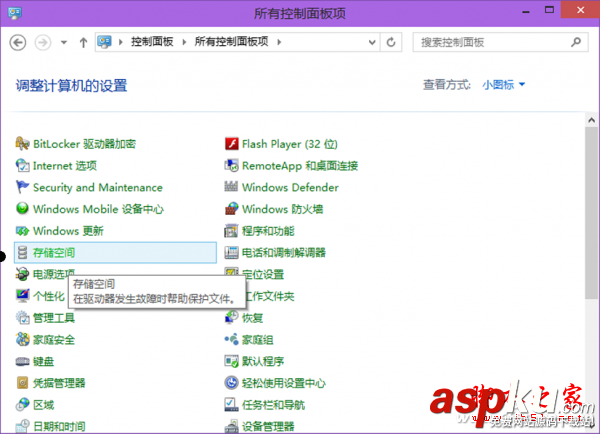Click the Storage Spaces (存储空间) icon
Viewport: 600px width, 434px height.
[23, 253]
